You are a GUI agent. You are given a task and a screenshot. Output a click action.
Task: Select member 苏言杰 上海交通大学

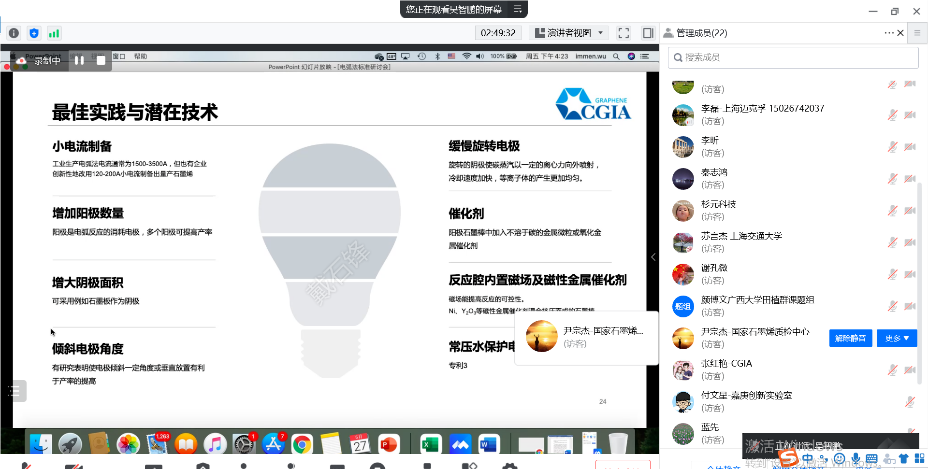(793, 242)
